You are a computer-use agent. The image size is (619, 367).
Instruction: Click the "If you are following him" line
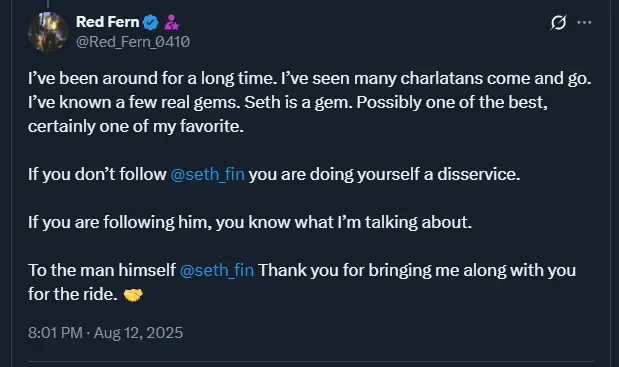point(250,222)
